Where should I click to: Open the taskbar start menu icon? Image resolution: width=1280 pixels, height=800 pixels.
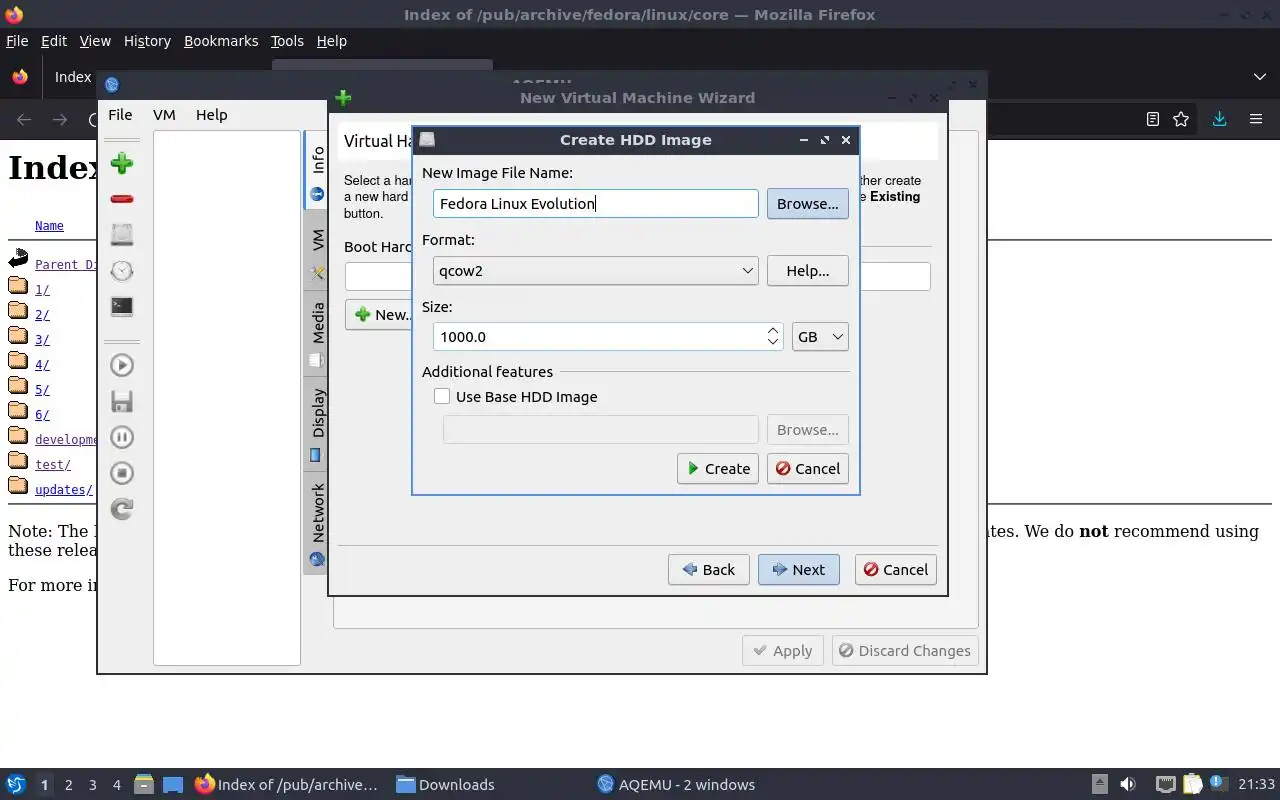15,784
